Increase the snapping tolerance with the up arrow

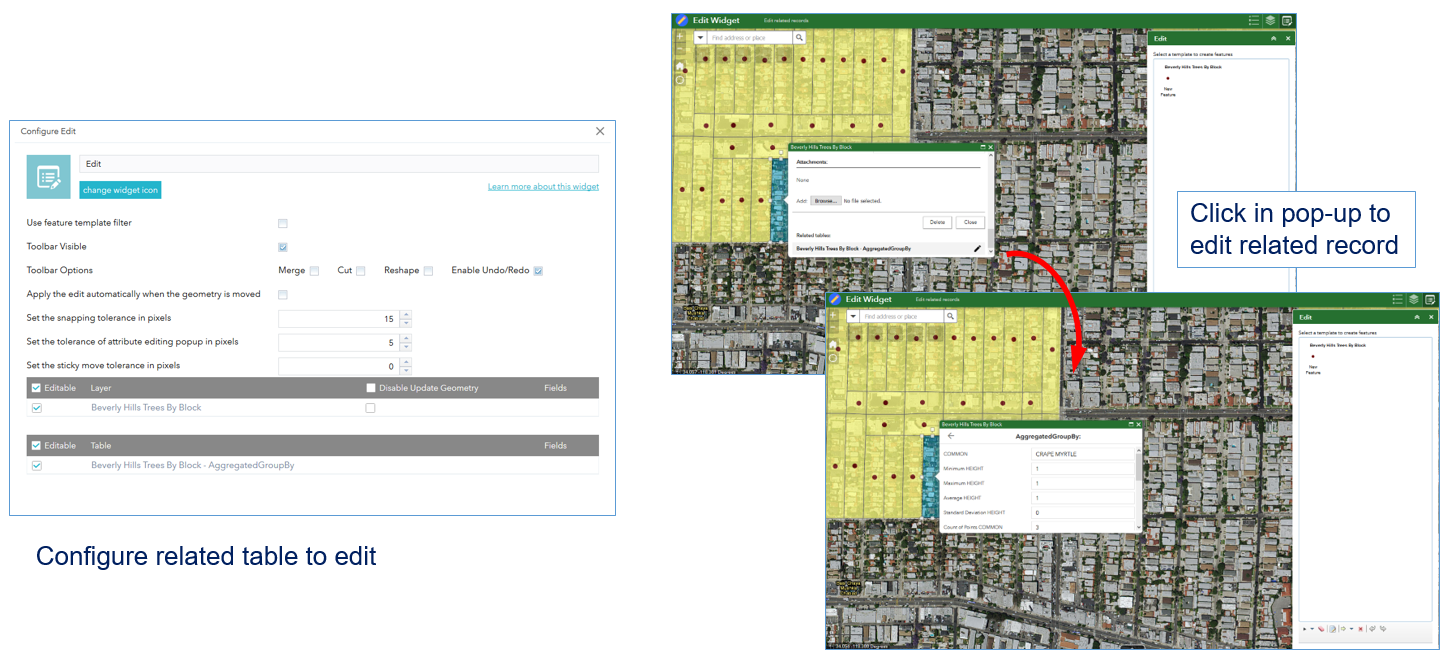click(x=405, y=315)
